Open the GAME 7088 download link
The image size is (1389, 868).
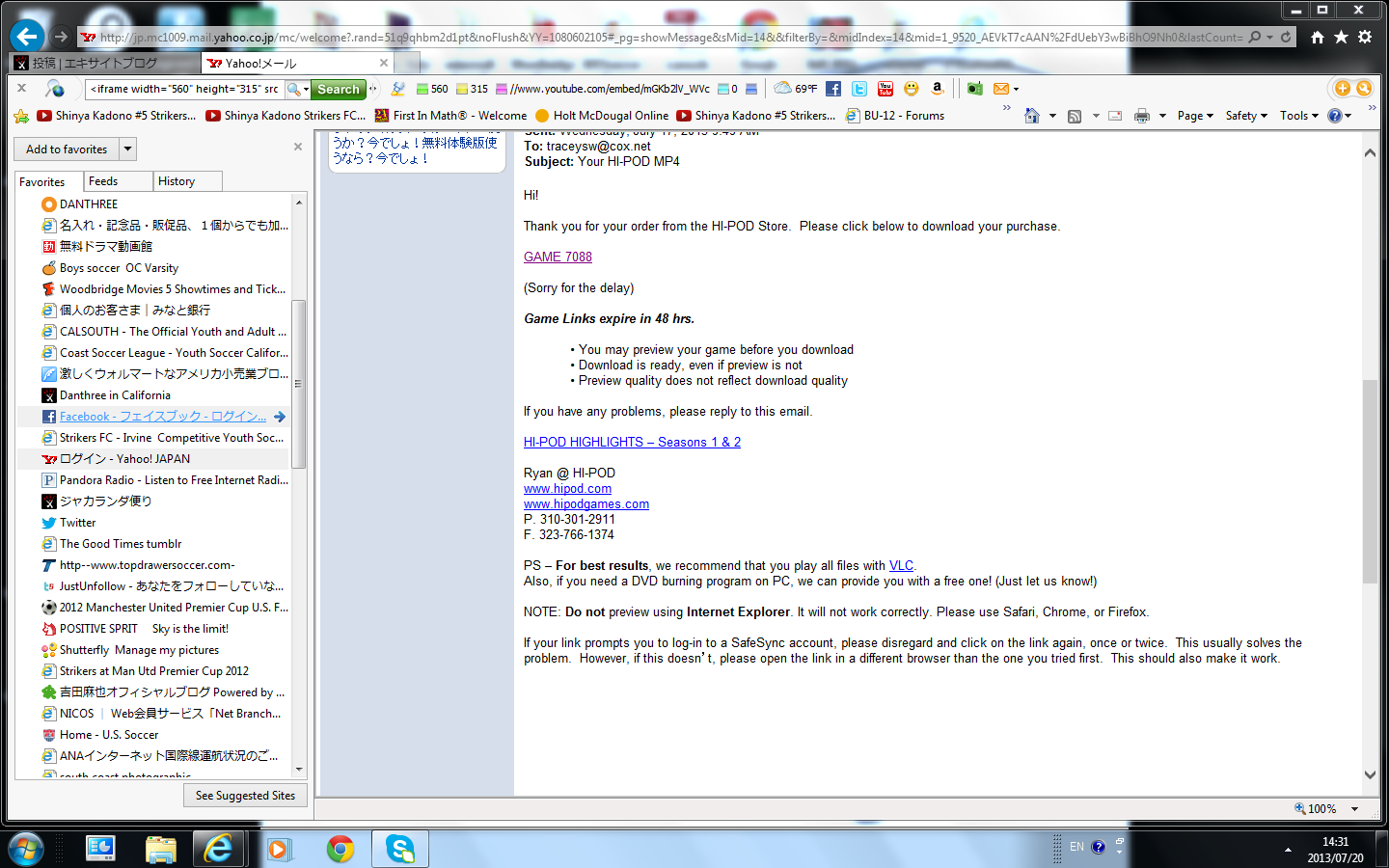point(558,257)
